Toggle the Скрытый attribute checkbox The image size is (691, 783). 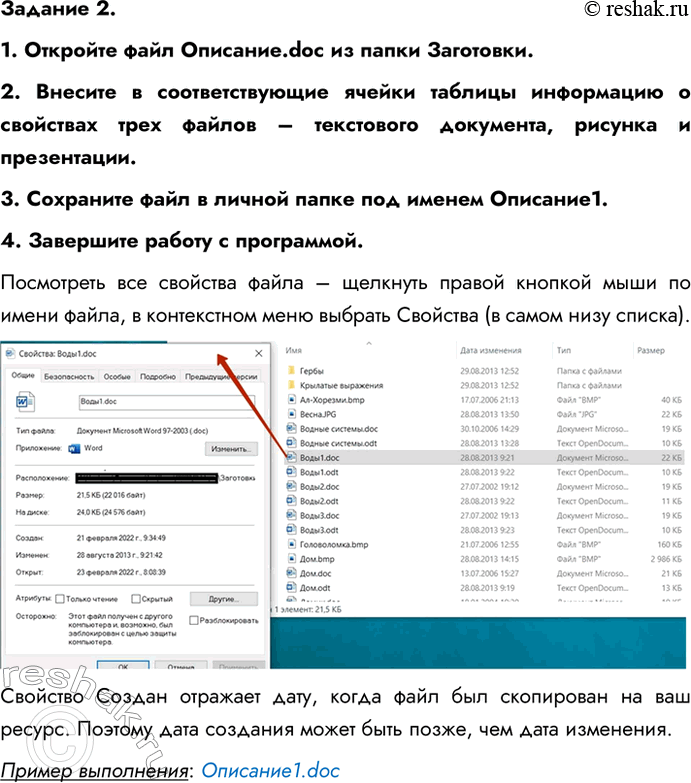click(136, 598)
